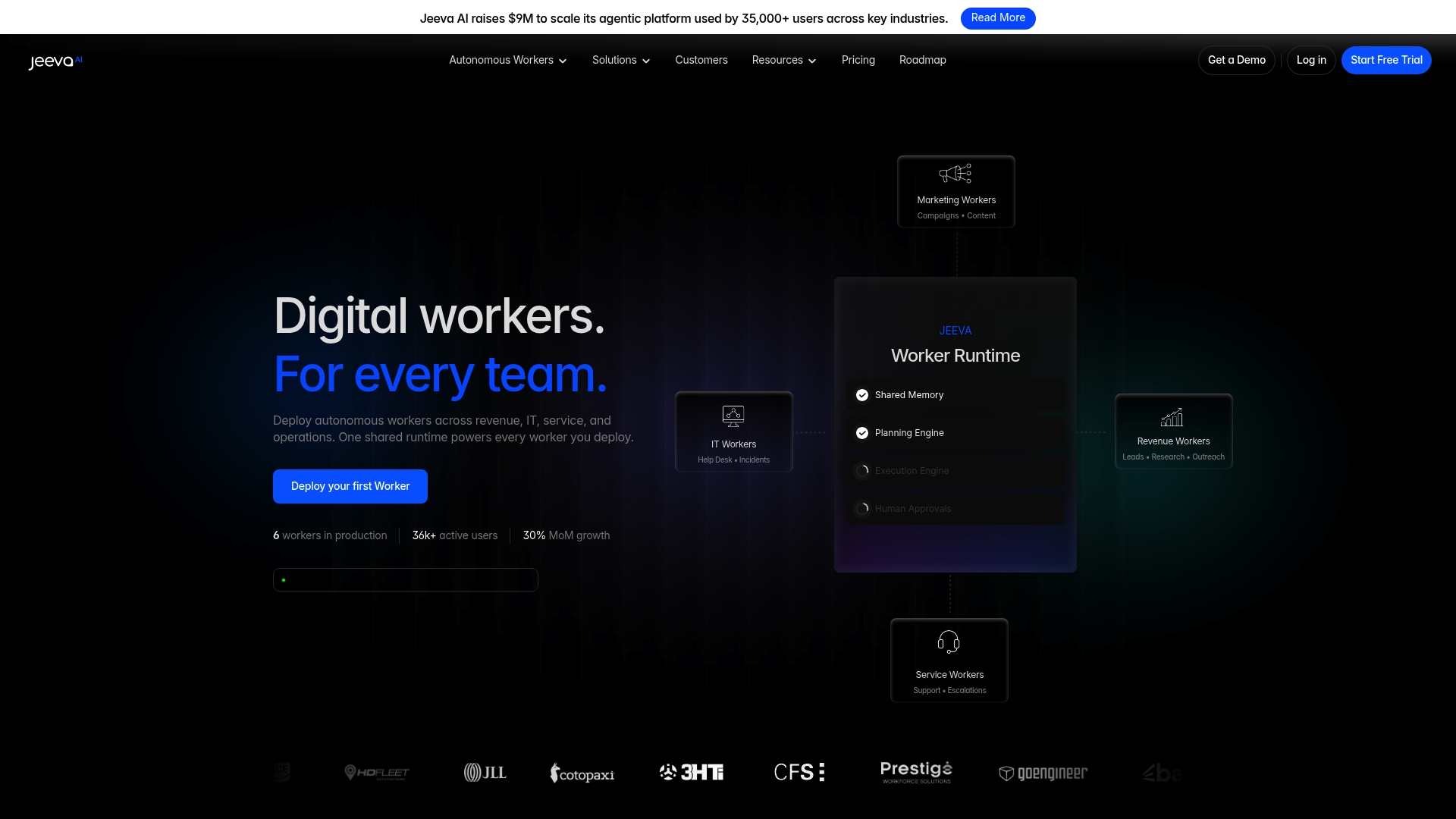Click the Human Approvals row label
The height and width of the screenshot is (819, 1456).
coord(913,509)
